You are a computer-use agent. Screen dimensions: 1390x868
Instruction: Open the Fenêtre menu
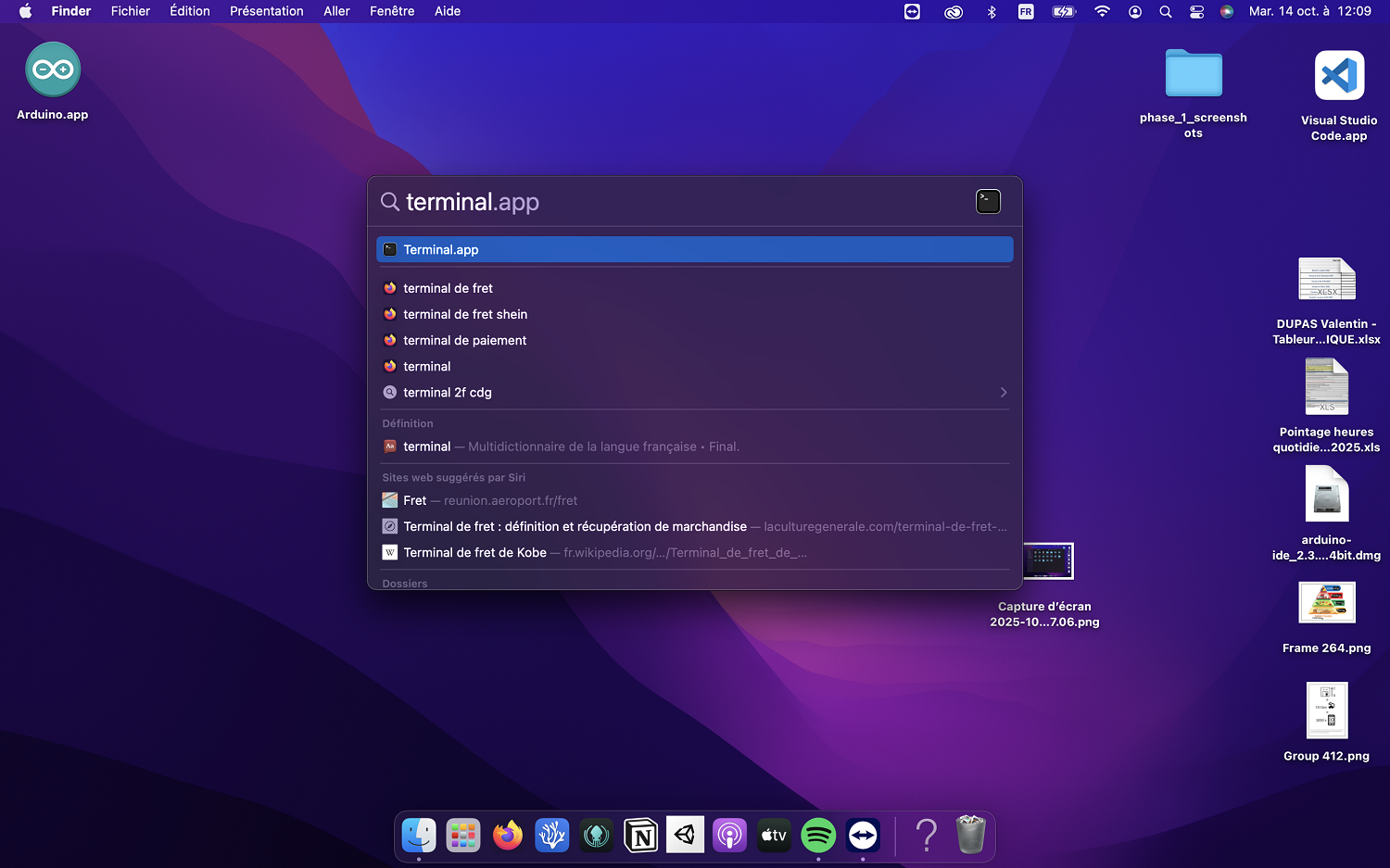tap(391, 11)
